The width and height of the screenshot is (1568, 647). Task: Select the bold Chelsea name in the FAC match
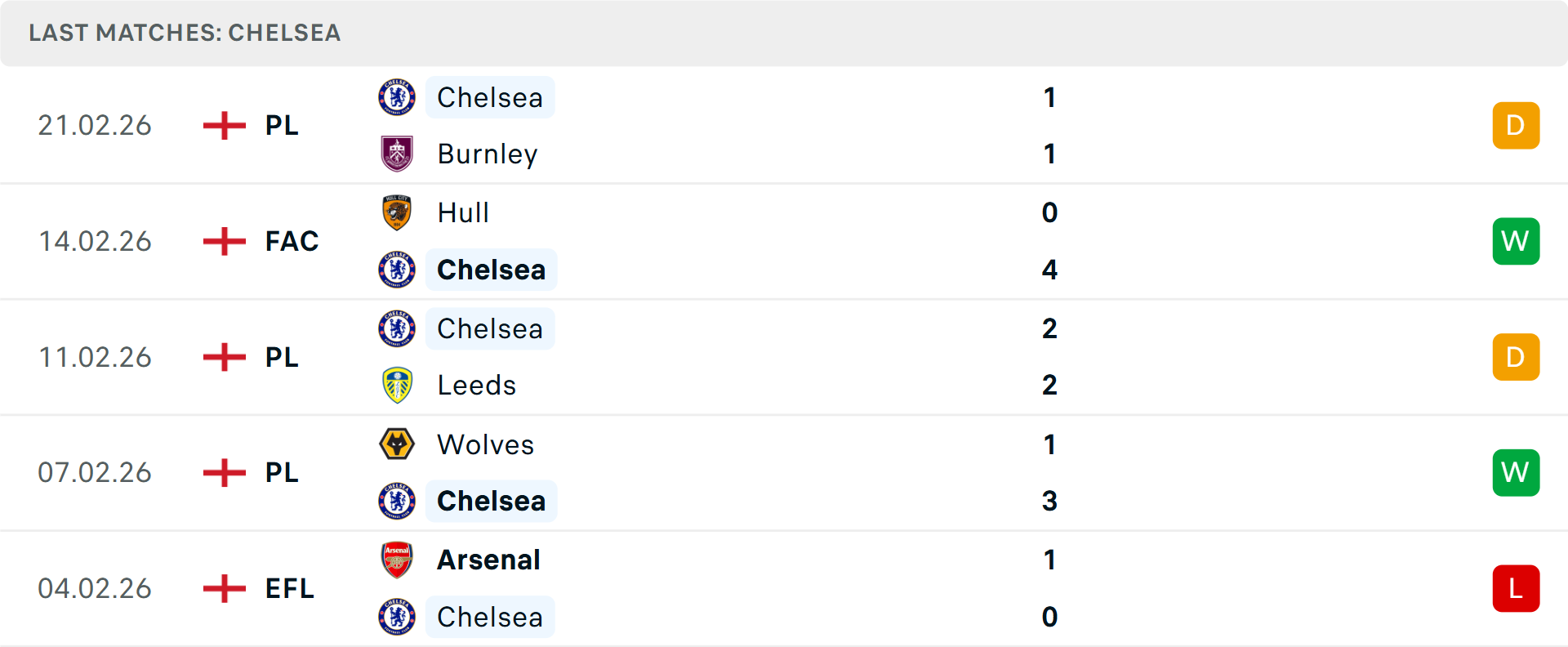click(491, 270)
